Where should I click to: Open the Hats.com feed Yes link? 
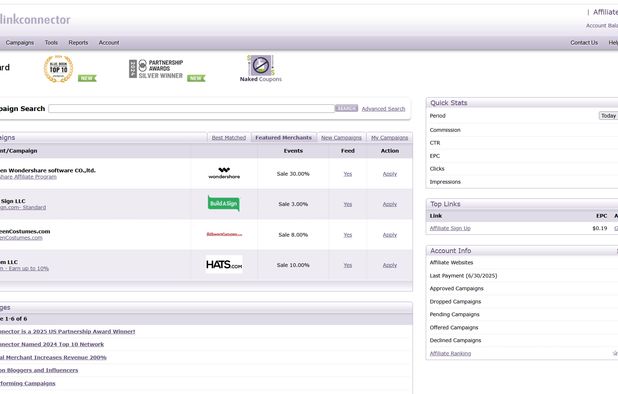[x=348, y=265]
